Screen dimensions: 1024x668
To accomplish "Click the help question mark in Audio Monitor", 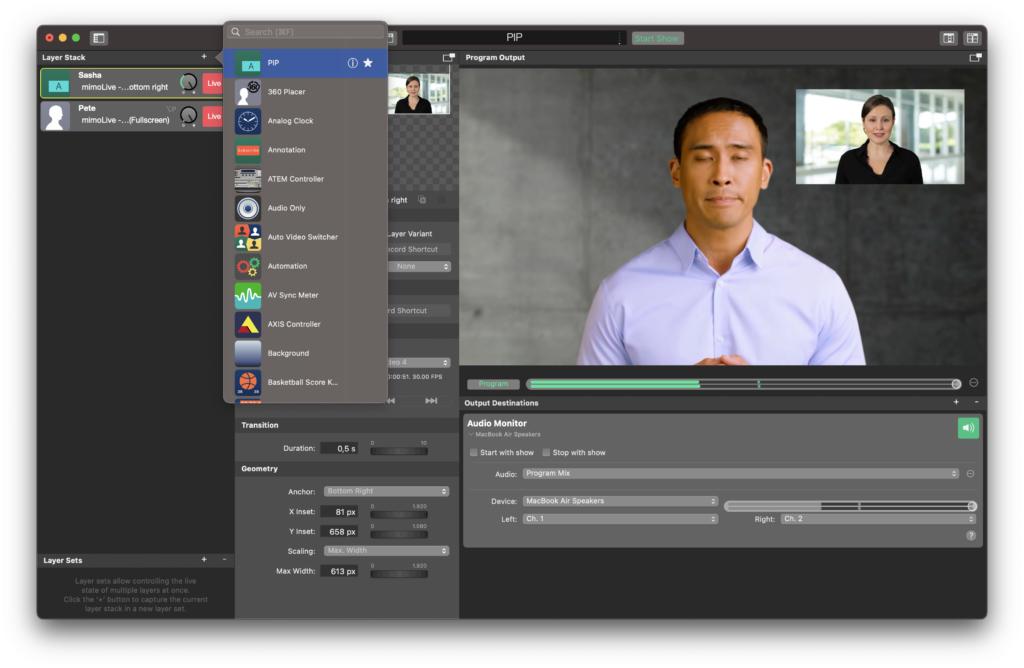I will [x=970, y=535].
